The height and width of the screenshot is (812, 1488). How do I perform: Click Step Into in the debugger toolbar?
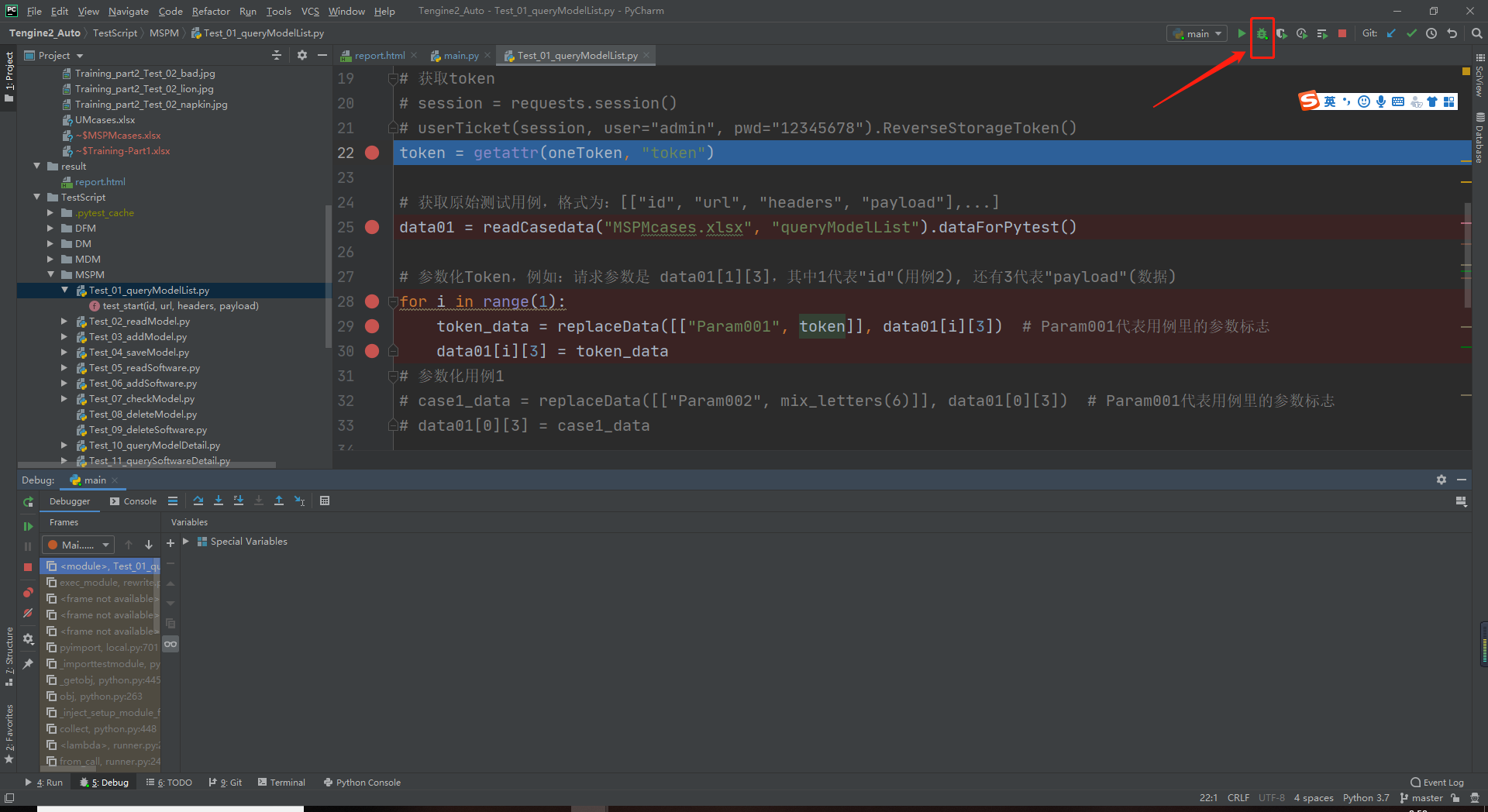pos(219,501)
